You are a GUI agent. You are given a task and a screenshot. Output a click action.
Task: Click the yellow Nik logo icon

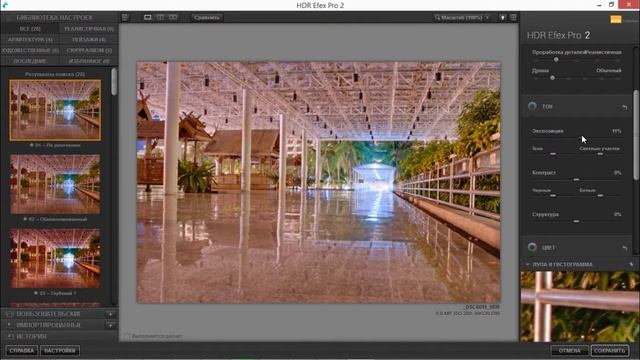click(x=616, y=19)
